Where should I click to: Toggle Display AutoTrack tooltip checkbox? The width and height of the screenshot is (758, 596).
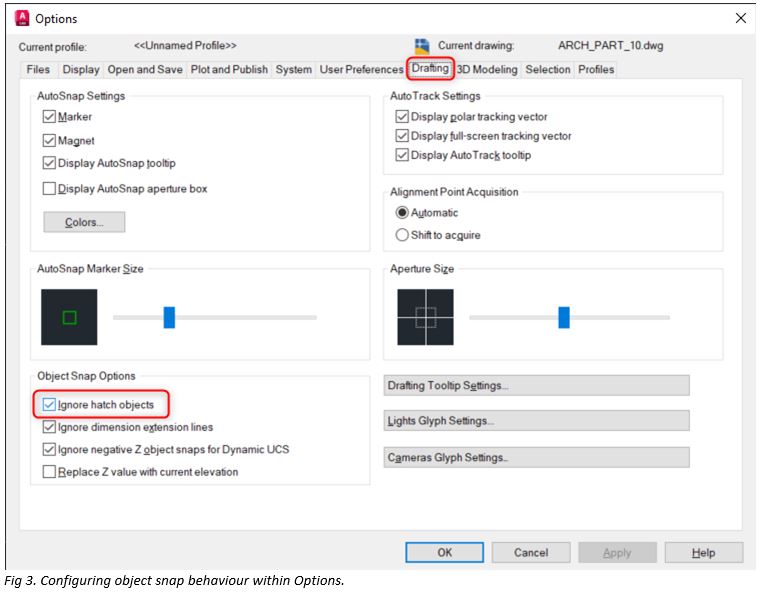pyautogui.click(x=402, y=155)
